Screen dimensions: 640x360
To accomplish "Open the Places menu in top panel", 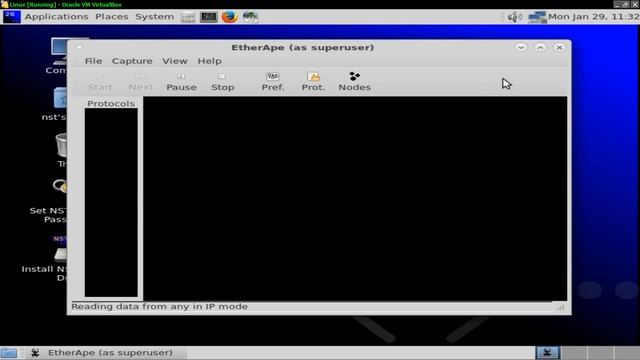I will (111, 17).
